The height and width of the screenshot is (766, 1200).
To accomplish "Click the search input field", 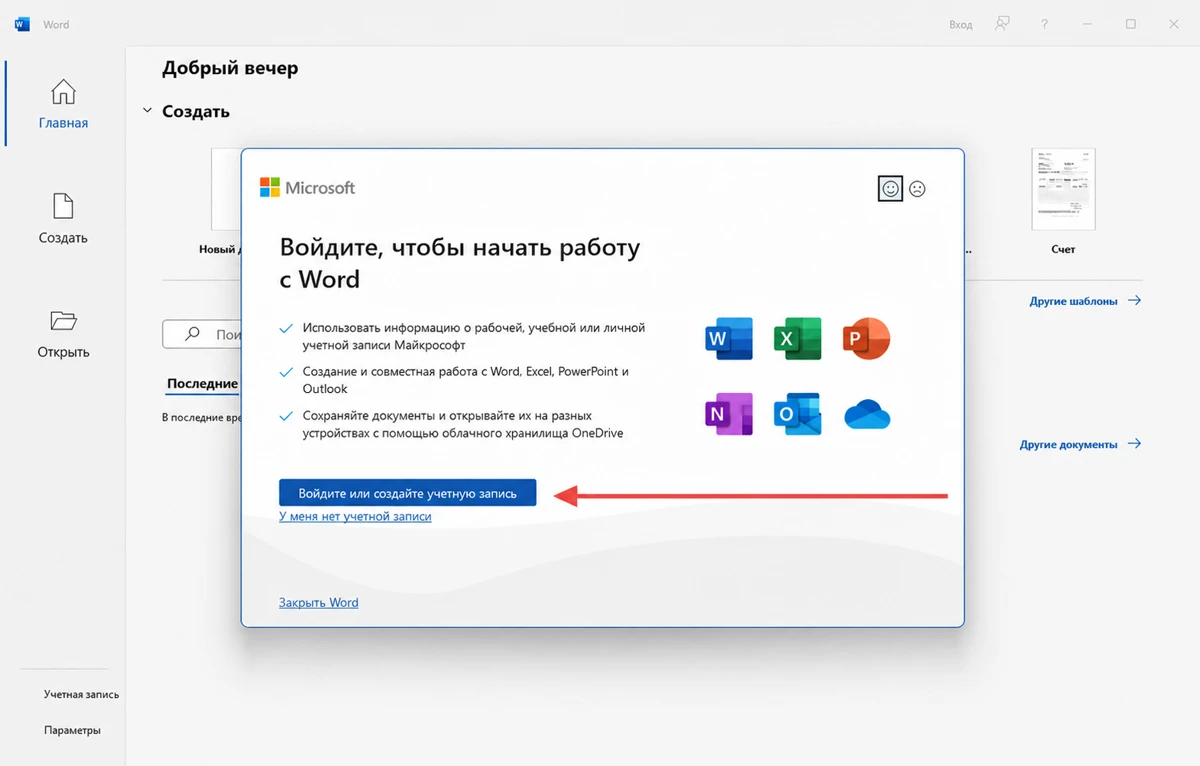I will 202,334.
